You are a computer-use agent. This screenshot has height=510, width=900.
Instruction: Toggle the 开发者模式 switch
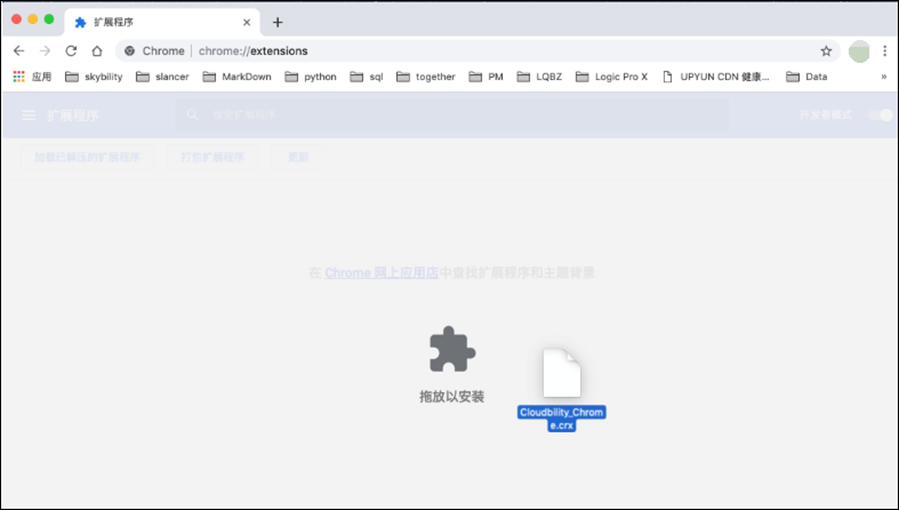(x=880, y=116)
